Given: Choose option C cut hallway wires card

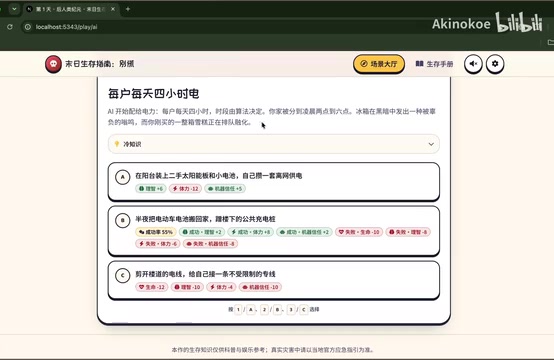Looking at the screenshot, I should (x=274, y=280).
